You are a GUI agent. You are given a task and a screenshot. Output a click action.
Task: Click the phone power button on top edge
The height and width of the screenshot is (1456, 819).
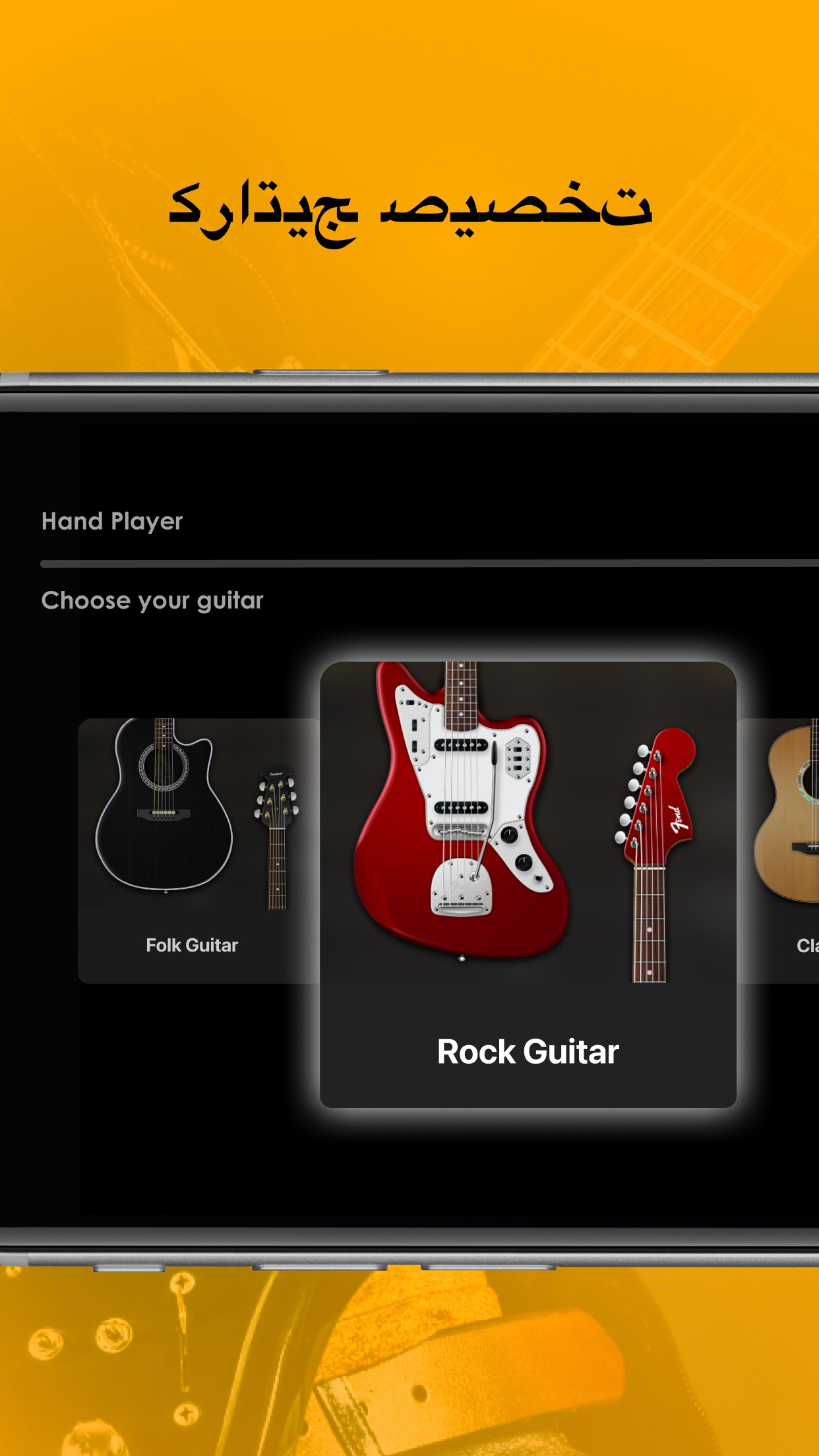[x=321, y=372]
